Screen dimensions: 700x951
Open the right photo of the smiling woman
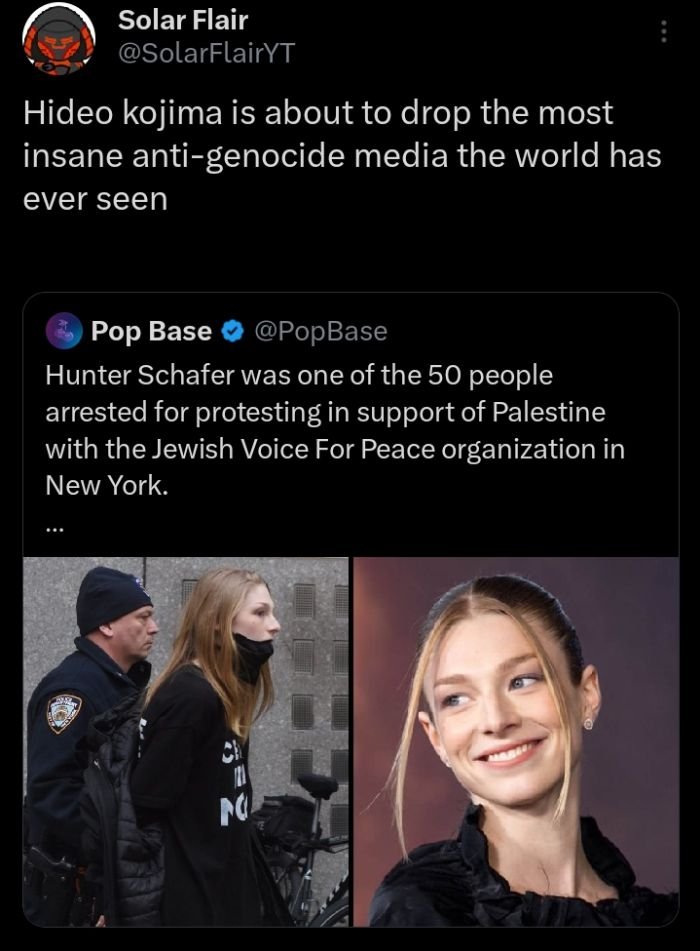point(515,740)
